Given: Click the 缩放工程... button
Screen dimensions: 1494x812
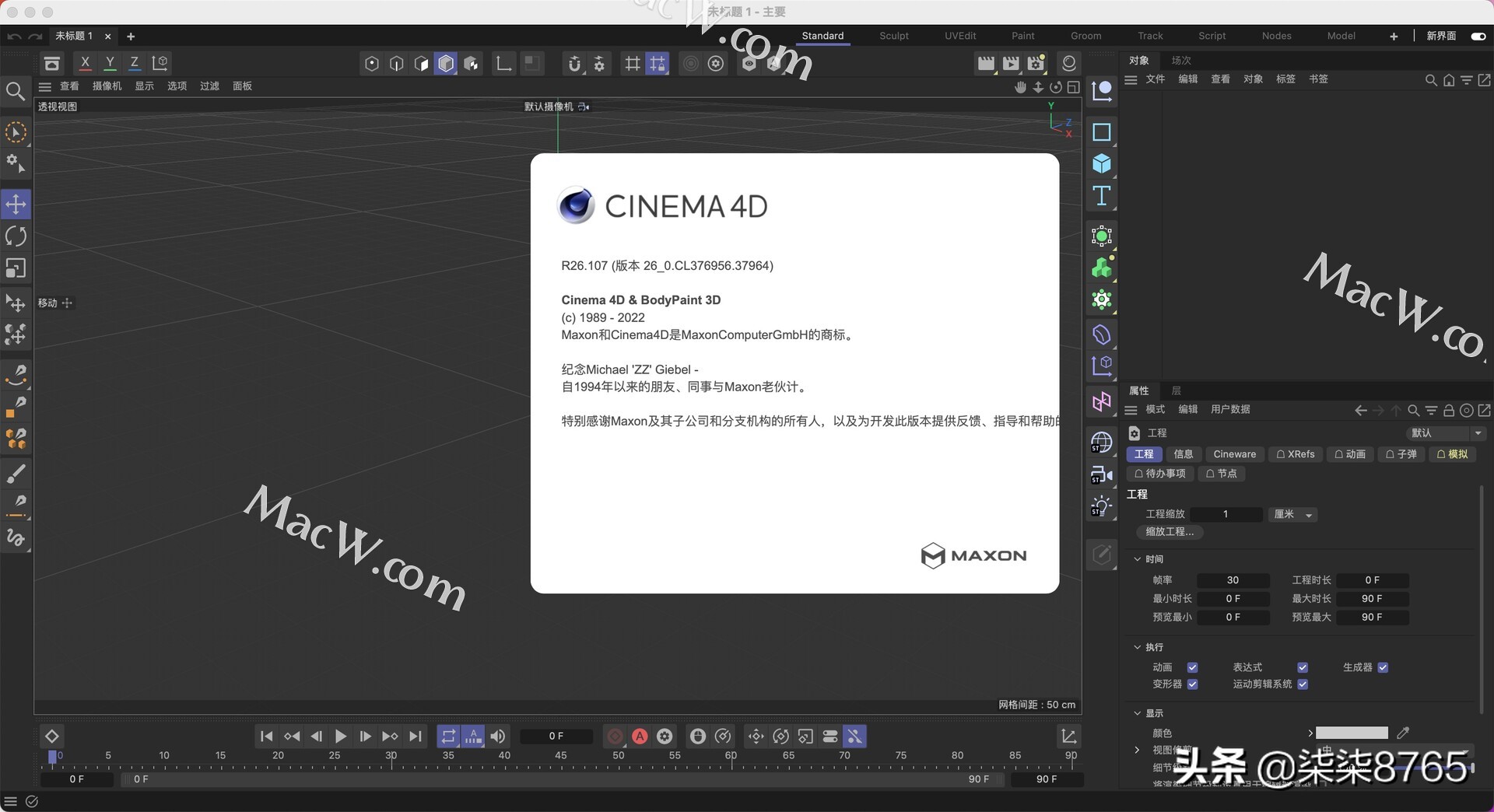Looking at the screenshot, I should (1170, 532).
